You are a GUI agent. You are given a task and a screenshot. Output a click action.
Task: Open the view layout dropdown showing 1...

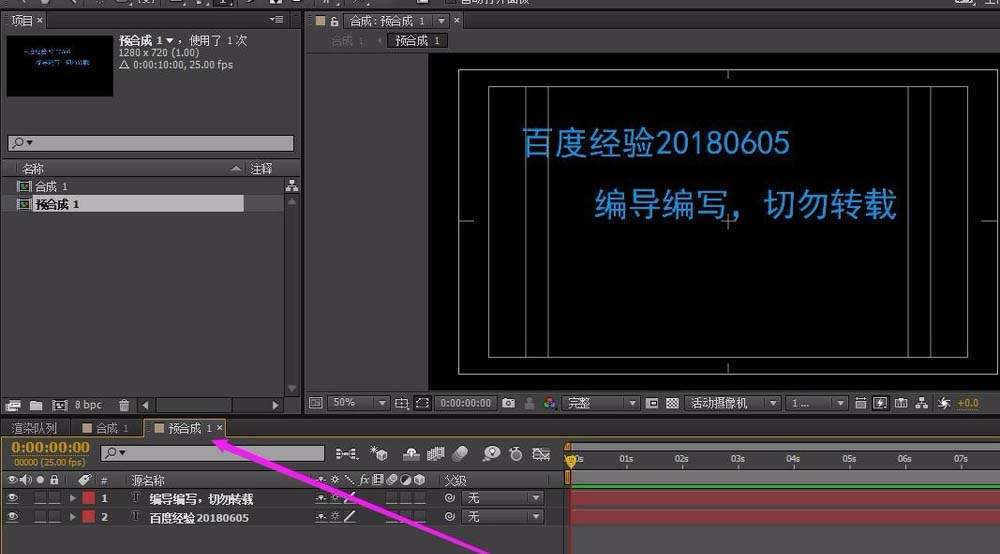coord(816,403)
